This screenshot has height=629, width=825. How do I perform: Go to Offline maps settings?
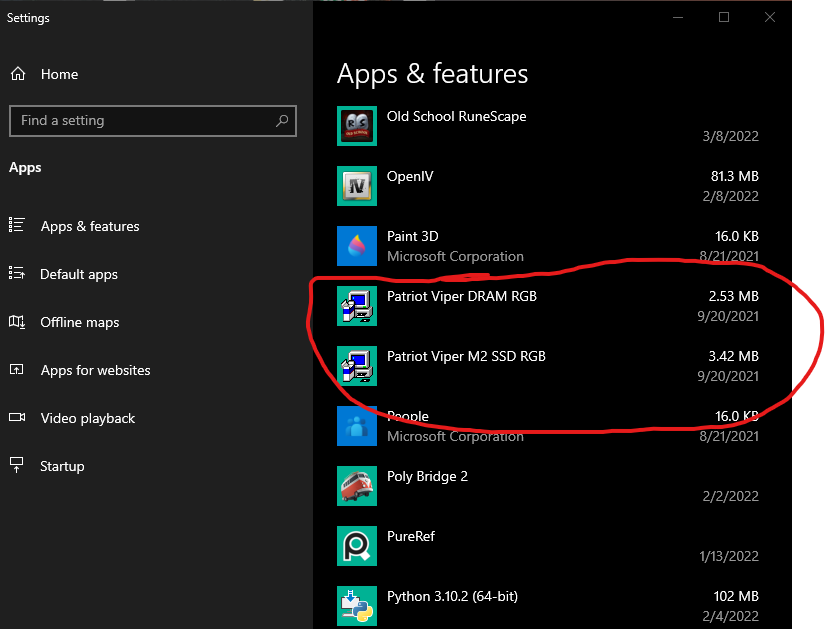(80, 323)
